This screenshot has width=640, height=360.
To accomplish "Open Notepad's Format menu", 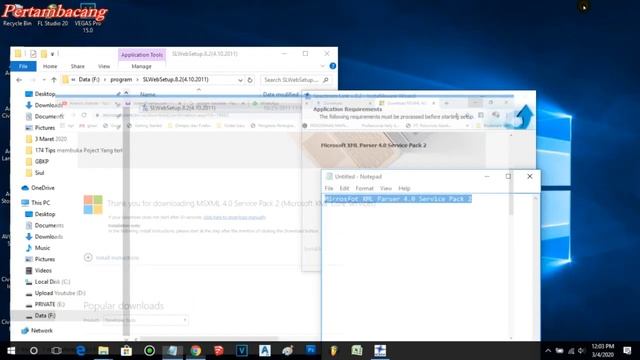I will [364, 188].
